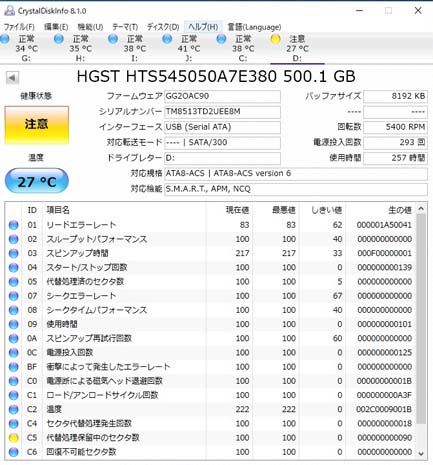Click status icon for 04 スタート/ストップ回数

tap(14, 268)
